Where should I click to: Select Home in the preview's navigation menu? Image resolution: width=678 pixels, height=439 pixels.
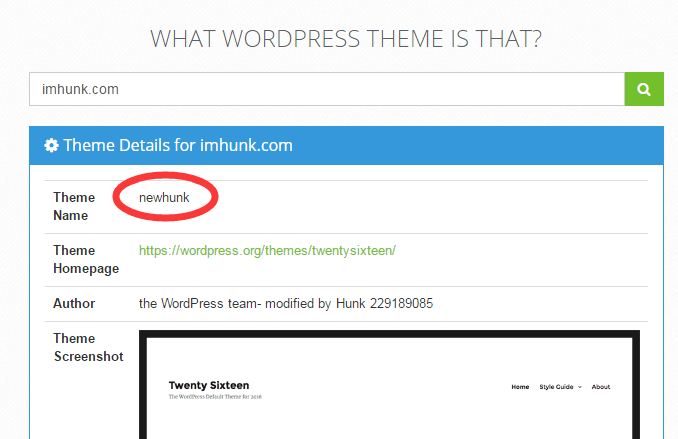tap(520, 387)
